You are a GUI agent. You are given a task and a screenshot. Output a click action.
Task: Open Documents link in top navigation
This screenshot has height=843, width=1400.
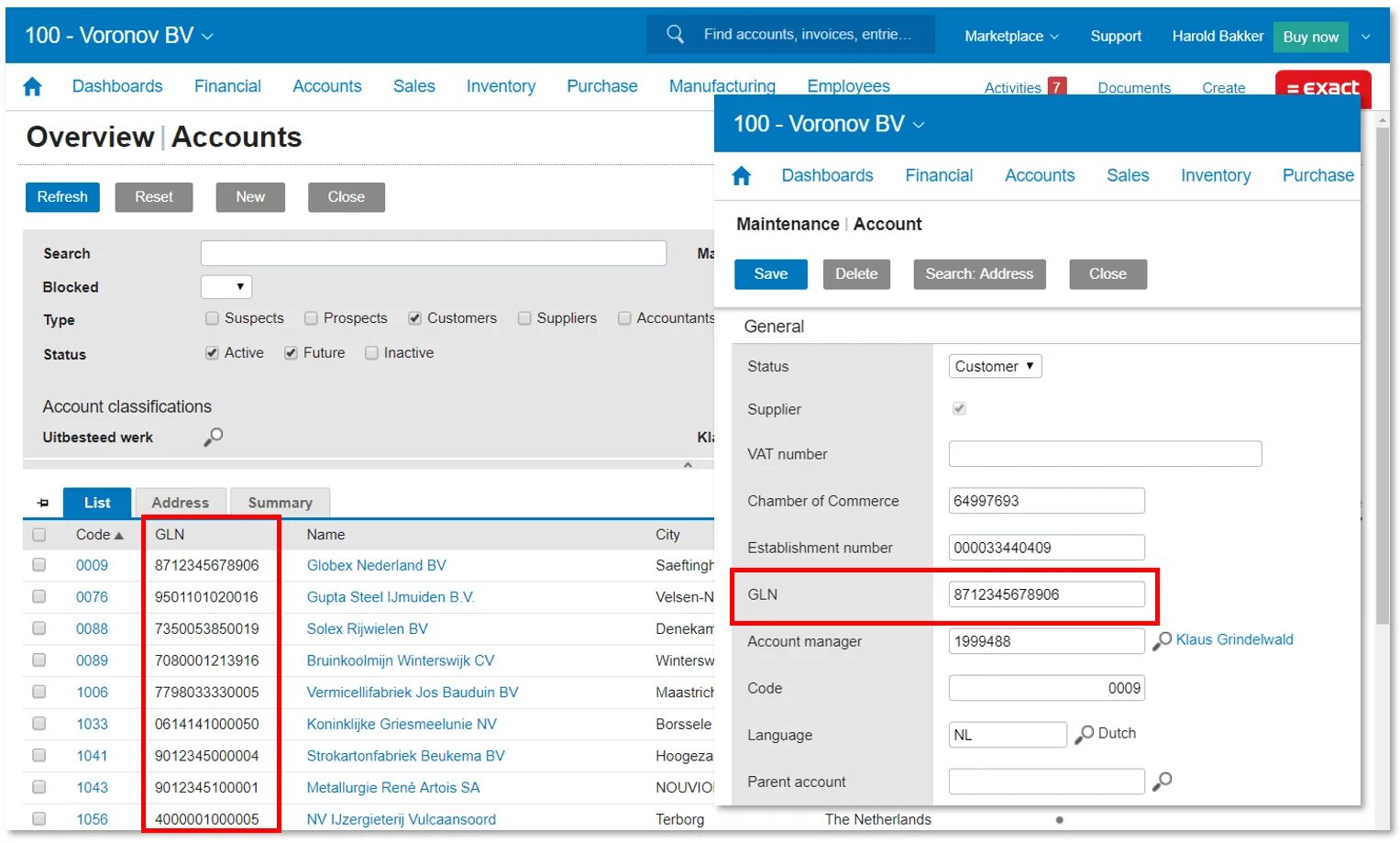[1134, 88]
